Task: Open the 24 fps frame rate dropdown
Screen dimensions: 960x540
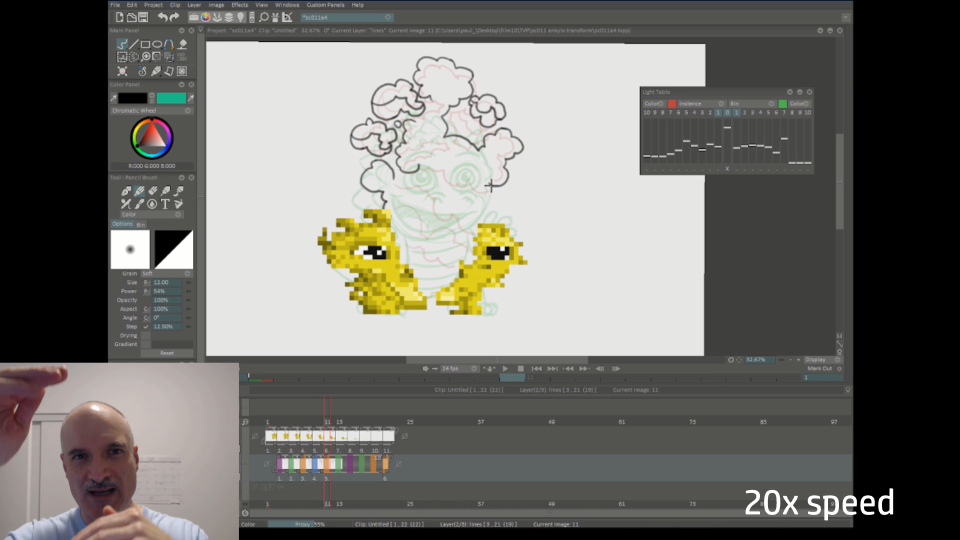Action: tap(459, 369)
